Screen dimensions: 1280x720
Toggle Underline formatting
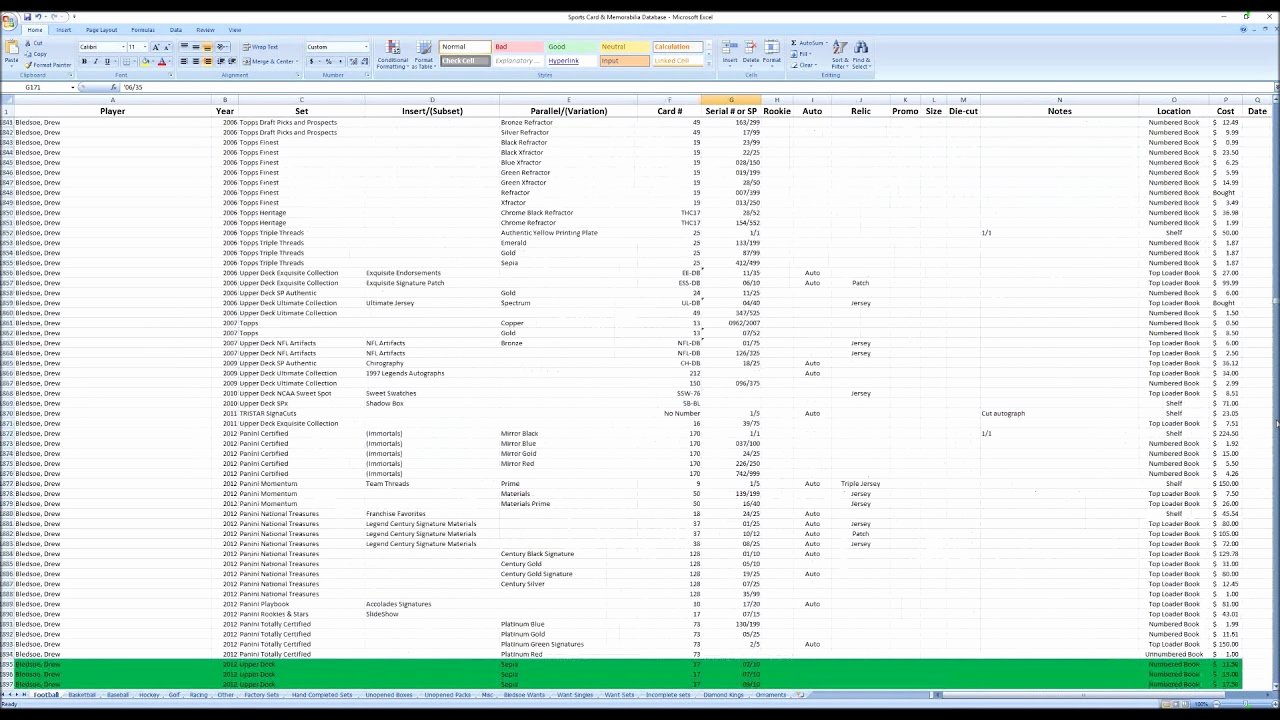coord(107,62)
